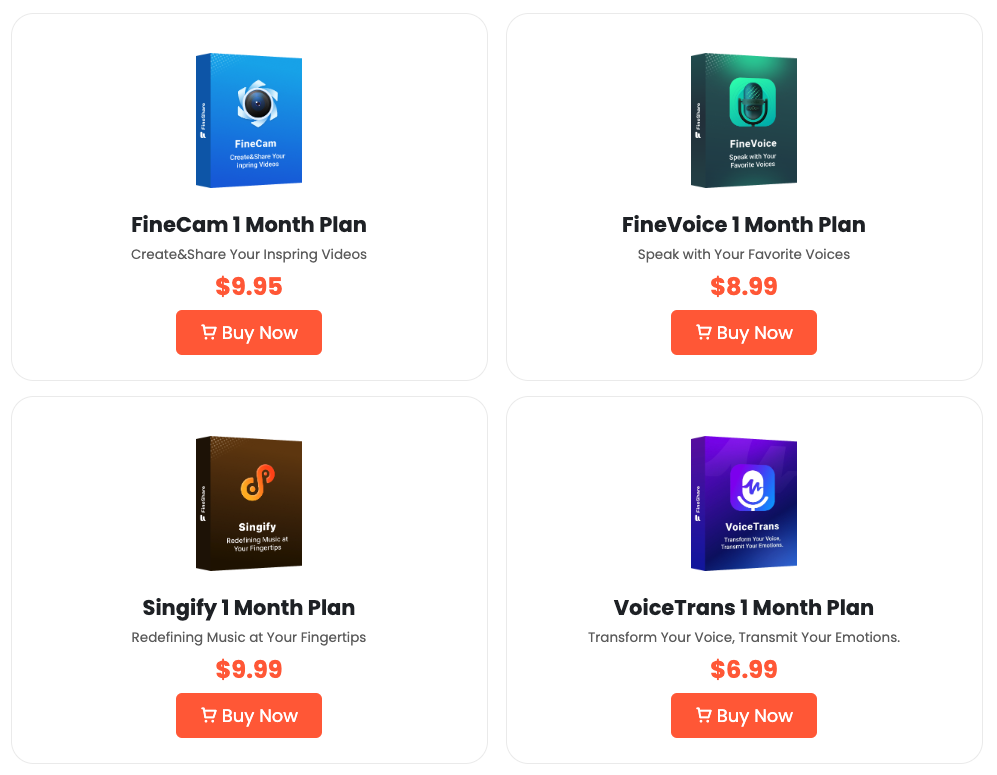Click cart icon in FineCam Buy Now button
Screen dimensions: 997x775
pos(209,332)
